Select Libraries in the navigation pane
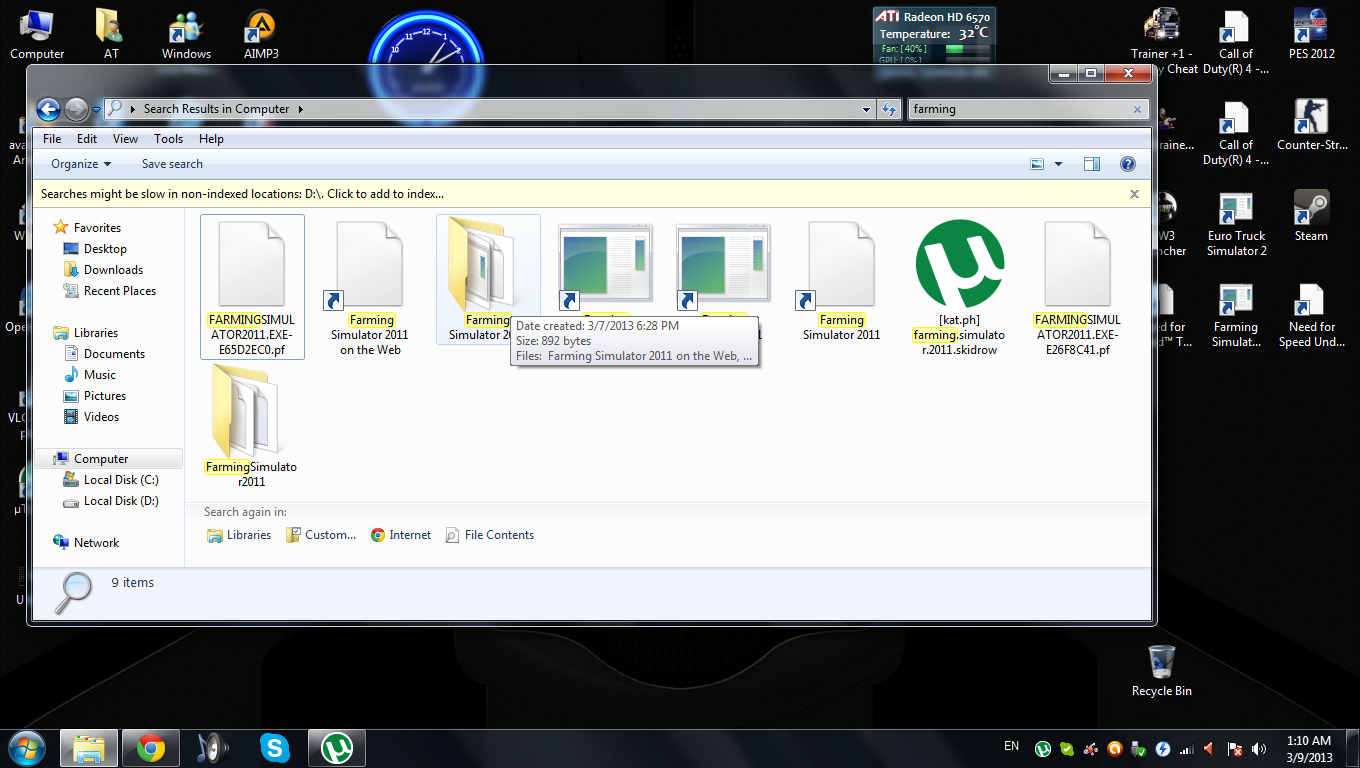The height and width of the screenshot is (768, 1360). pyautogui.click(x=95, y=333)
